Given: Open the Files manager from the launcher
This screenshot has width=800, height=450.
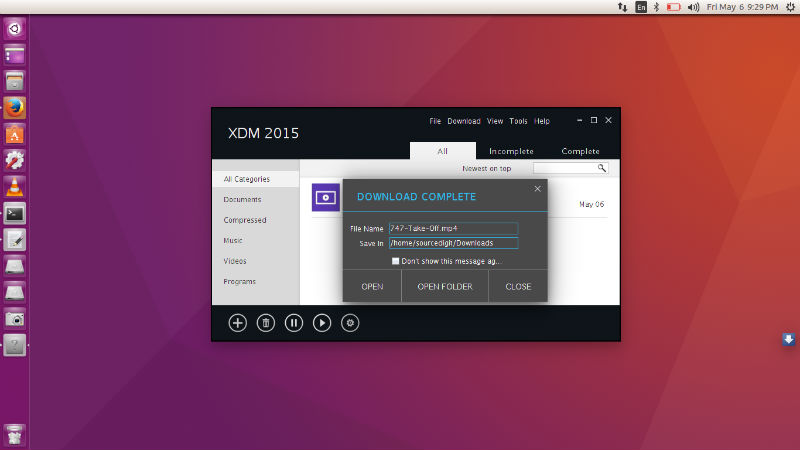Looking at the screenshot, I should coord(14,82).
